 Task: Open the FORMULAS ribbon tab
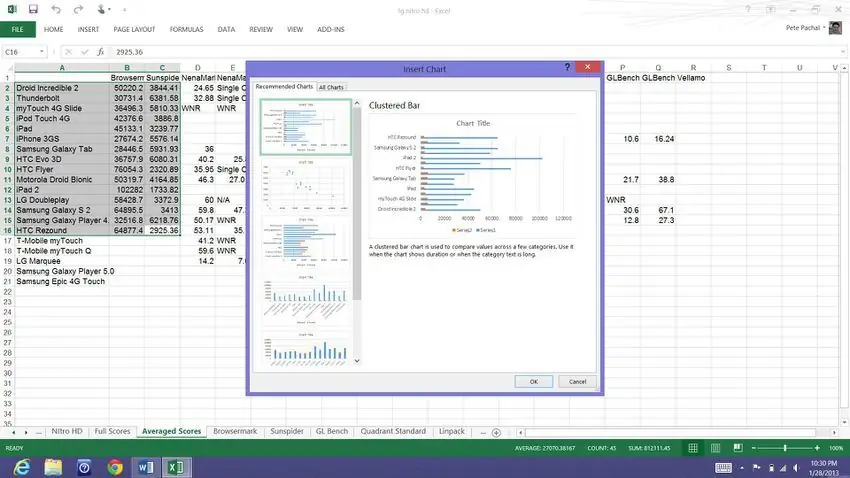point(186,29)
